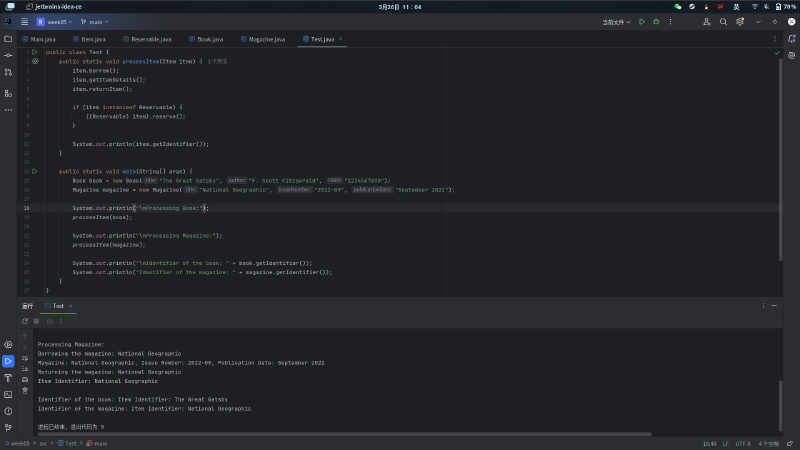The height and width of the screenshot is (450, 800).
Task: Close the Test.java editor tab
Action: tap(340, 39)
